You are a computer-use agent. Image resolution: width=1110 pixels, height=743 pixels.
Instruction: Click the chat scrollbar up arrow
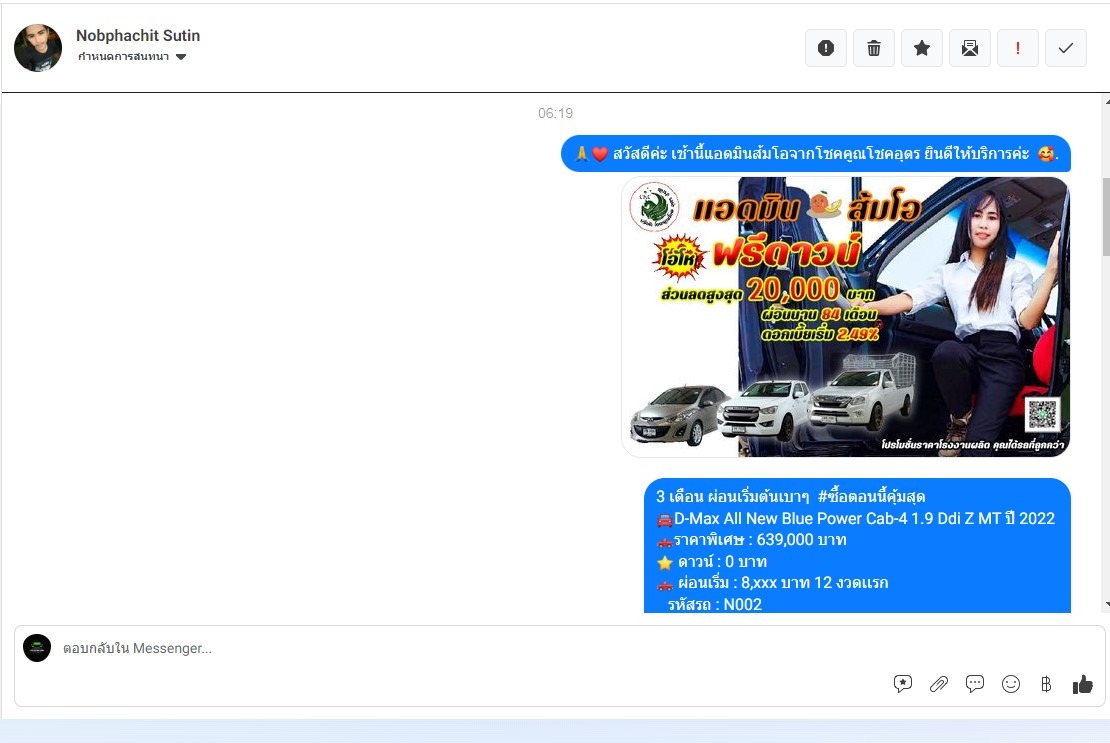pos(1105,101)
